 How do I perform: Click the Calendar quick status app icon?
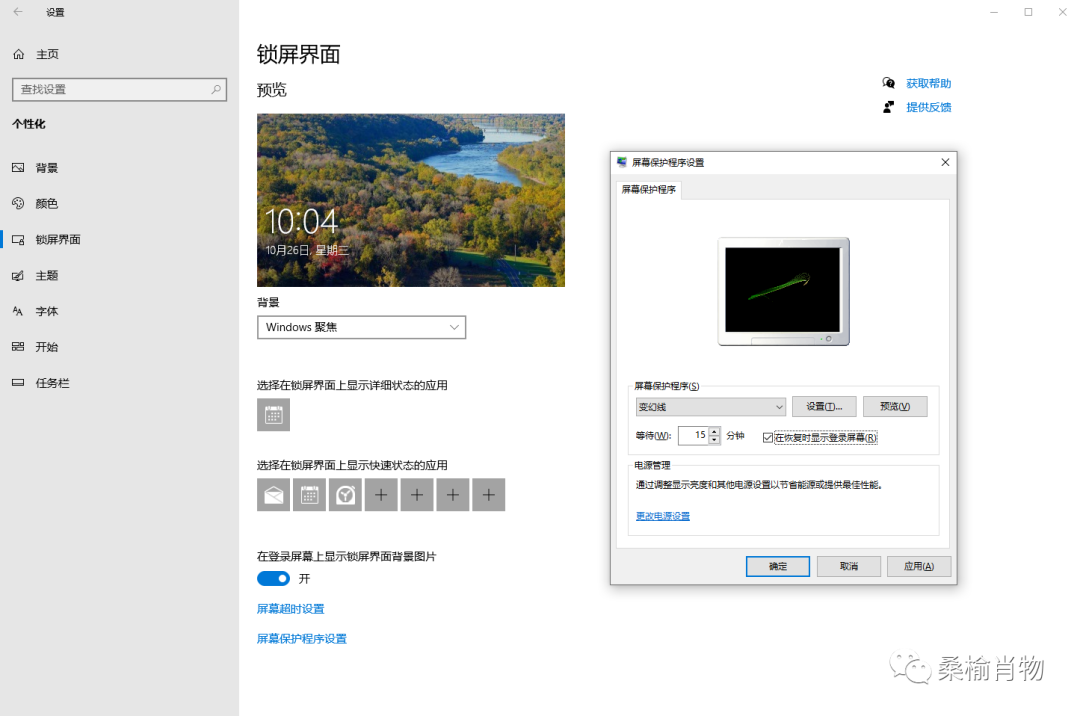(309, 494)
